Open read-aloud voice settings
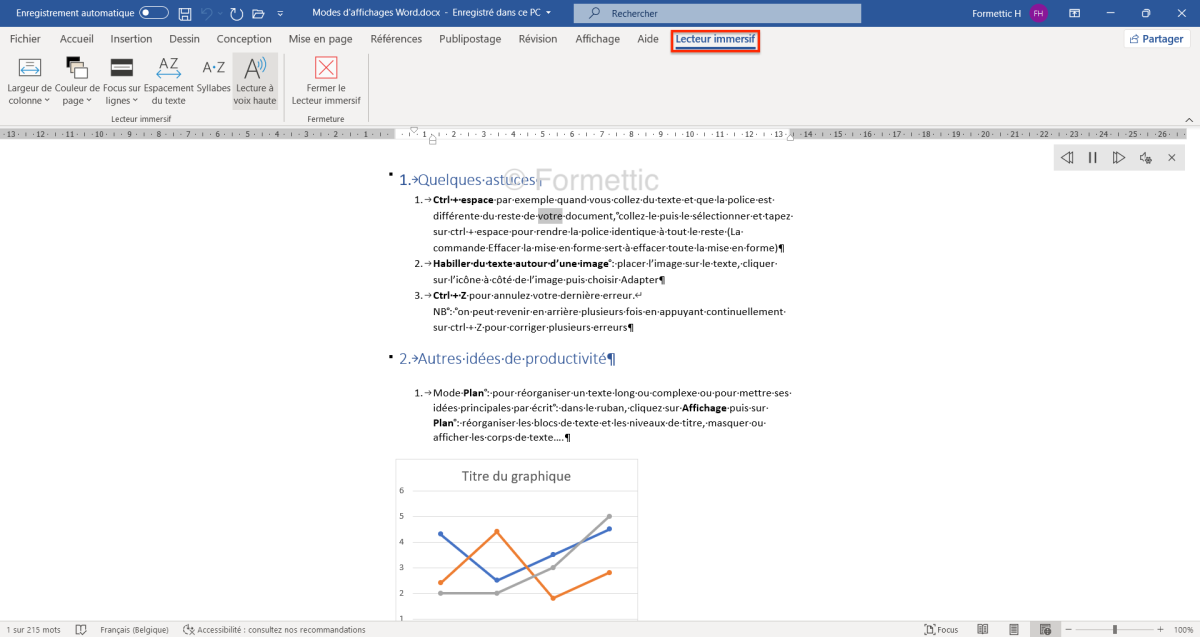The height and width of the screenshot is (637, 1200). 1146,158
